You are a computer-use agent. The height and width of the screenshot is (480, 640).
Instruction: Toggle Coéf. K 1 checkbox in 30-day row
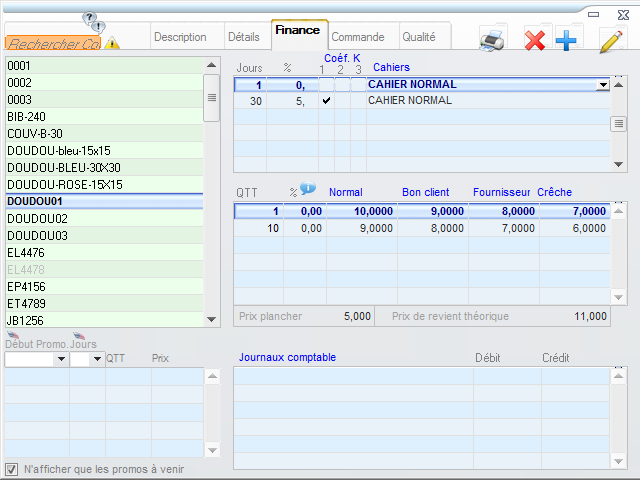(326, 101)
